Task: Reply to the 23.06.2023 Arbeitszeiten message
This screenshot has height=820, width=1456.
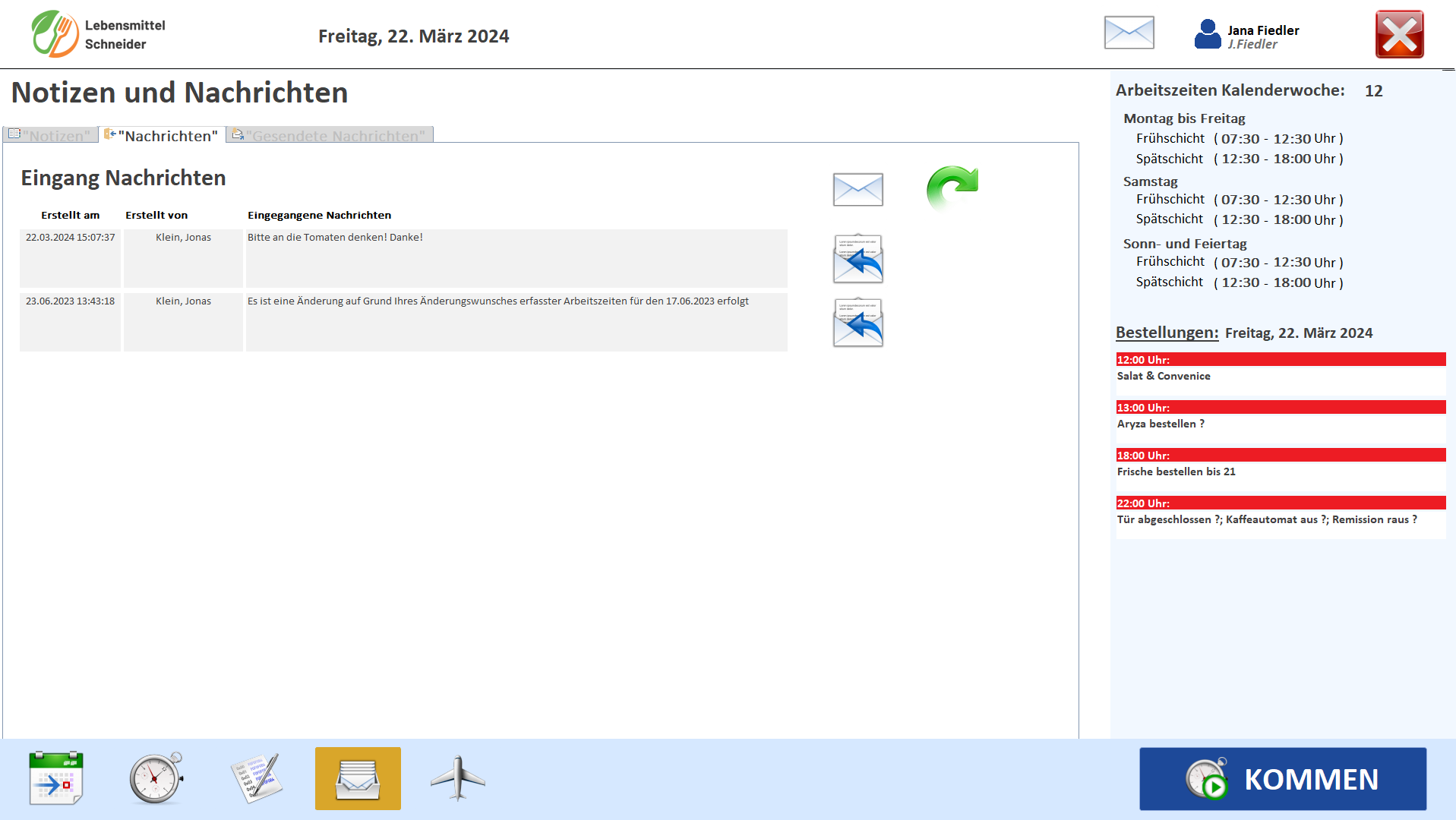Action: [x=857, y=323]
